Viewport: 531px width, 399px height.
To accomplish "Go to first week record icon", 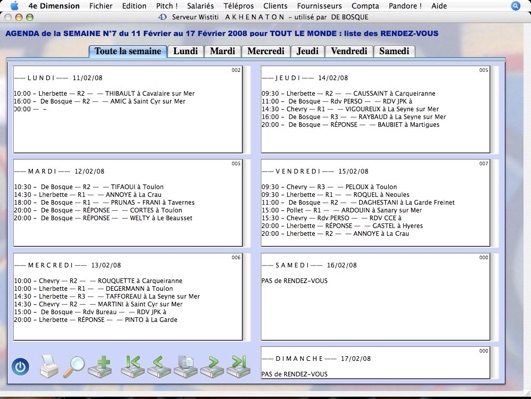I will [132, 366].
